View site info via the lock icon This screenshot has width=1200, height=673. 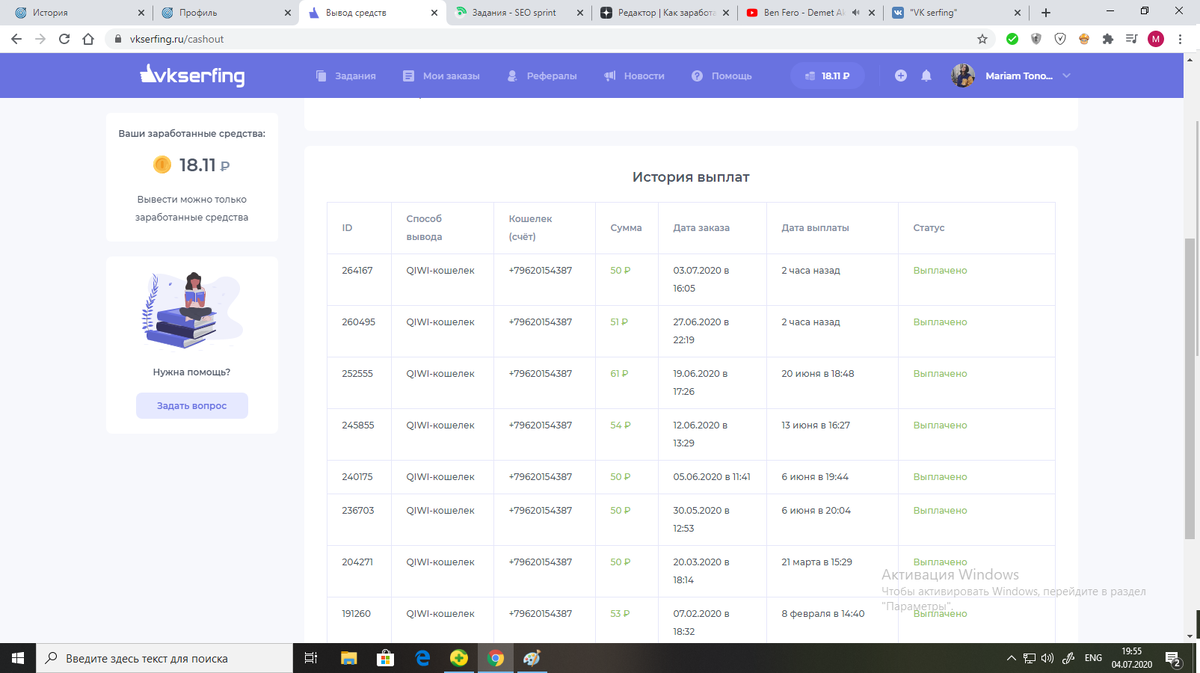pyautogui.click(x=118, y=39)
